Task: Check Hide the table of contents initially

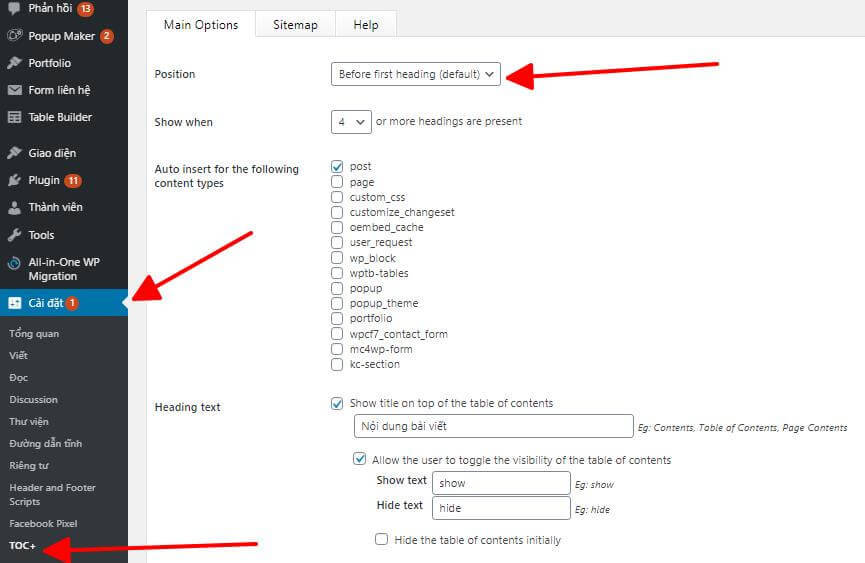Action: pos(382,539)
